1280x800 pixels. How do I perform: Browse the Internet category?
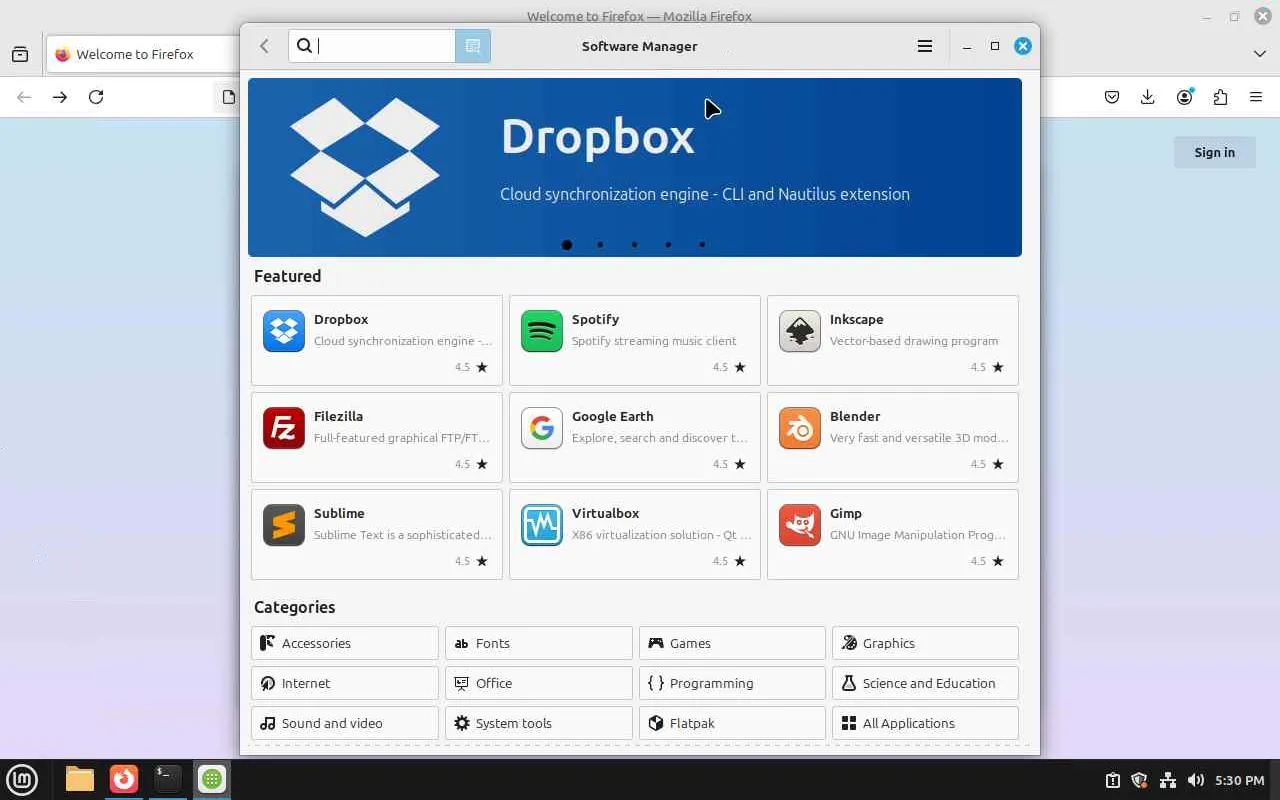coord(345,683)
